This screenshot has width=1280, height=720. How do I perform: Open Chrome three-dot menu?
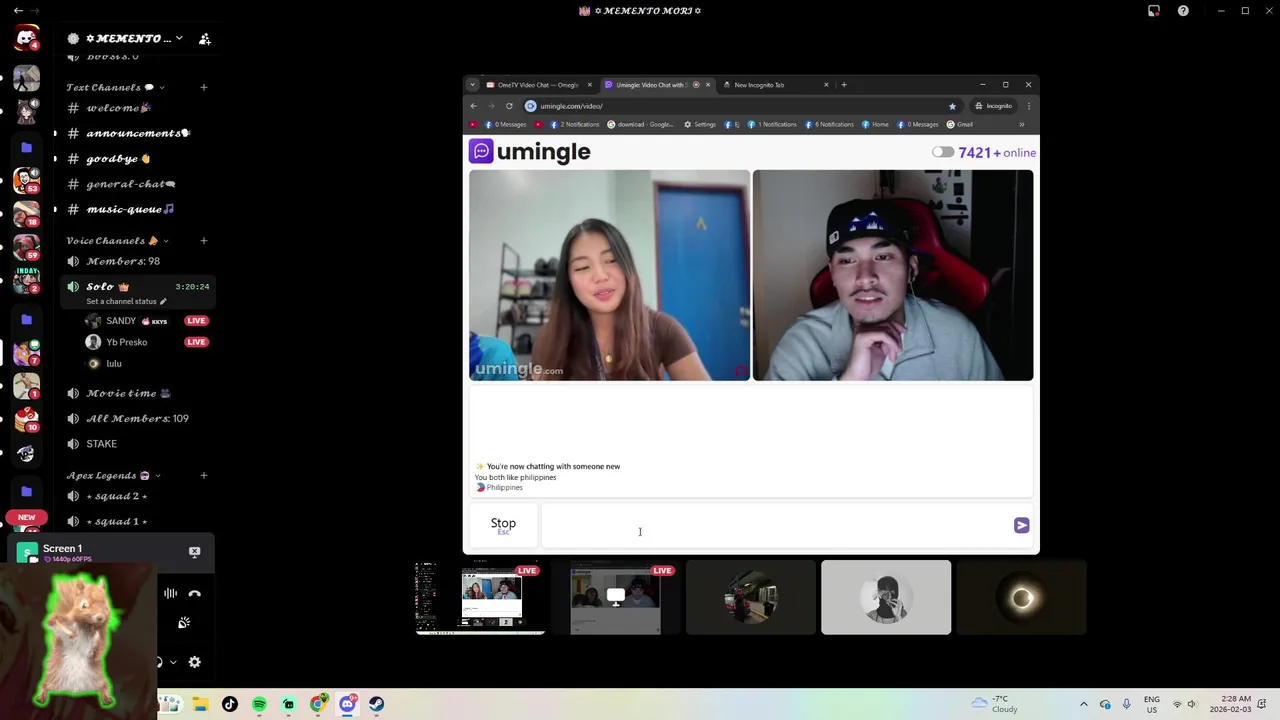click(x=1028, y=106)
